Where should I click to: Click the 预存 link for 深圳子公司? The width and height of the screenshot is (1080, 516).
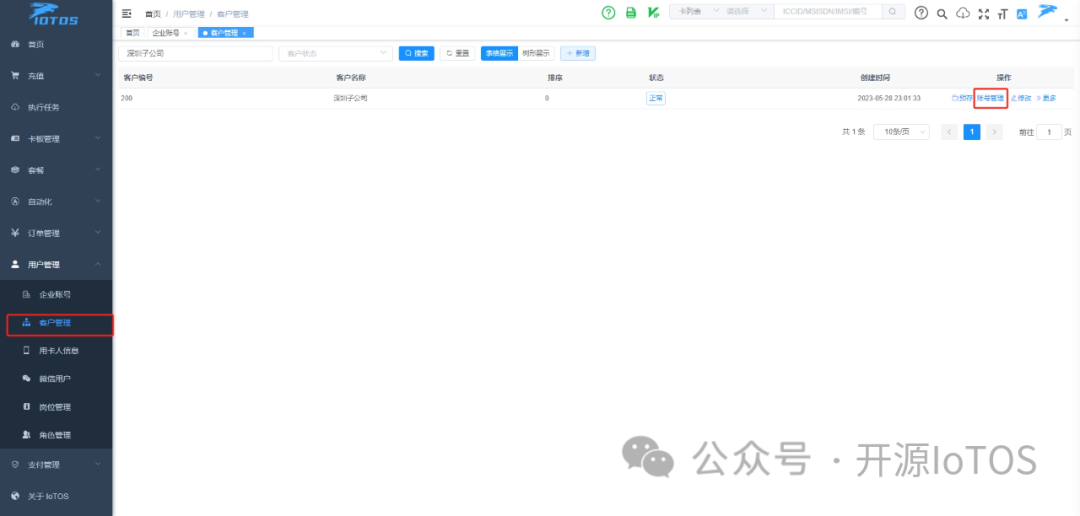[x=962, y=99]
